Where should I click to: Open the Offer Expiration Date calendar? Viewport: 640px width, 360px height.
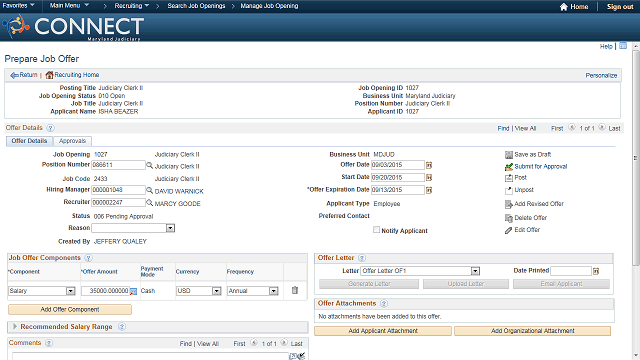429,190
